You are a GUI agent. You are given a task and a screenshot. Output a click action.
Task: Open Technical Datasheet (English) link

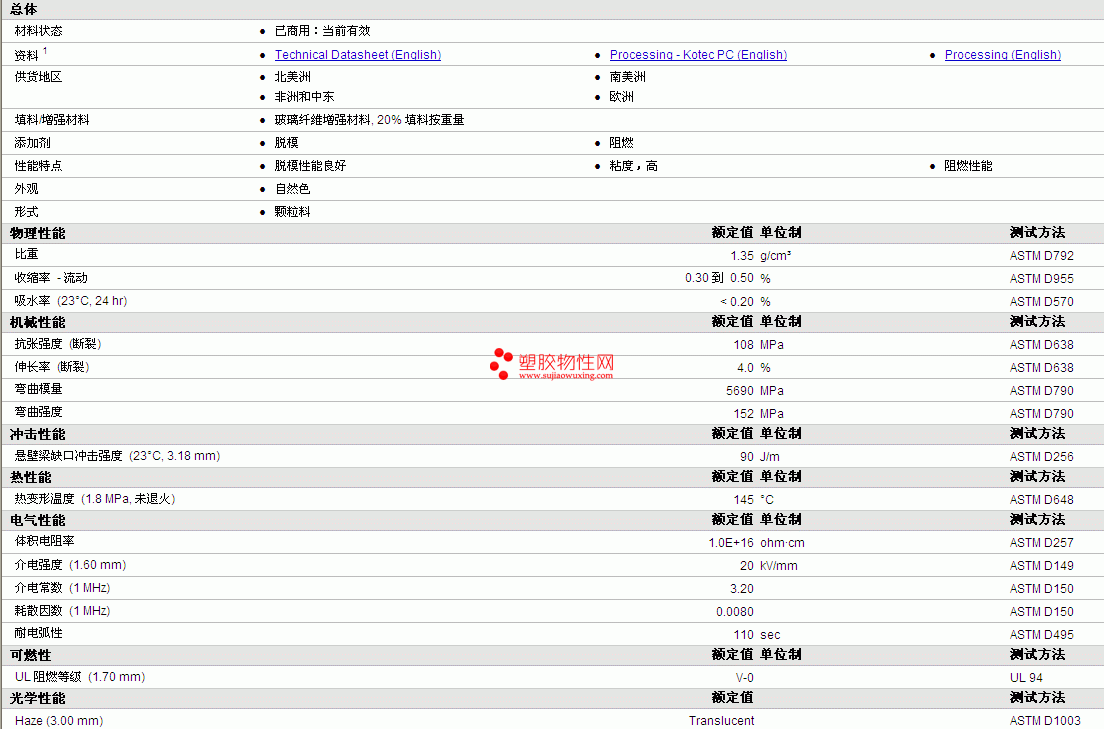358,55
